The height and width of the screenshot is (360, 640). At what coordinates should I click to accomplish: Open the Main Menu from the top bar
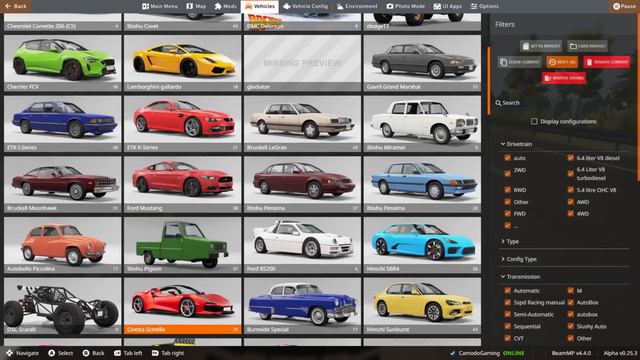tap(160, 6)
